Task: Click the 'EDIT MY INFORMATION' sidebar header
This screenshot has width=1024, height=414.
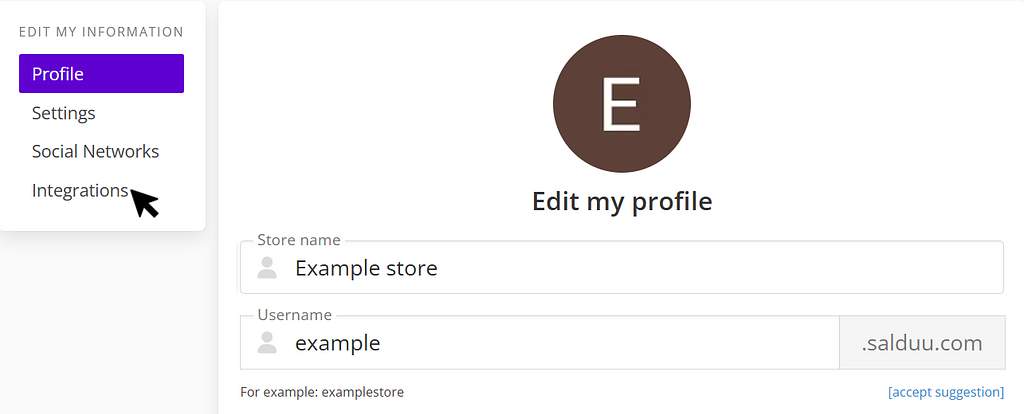Action: pyautogui.click(x=101, y=32)
